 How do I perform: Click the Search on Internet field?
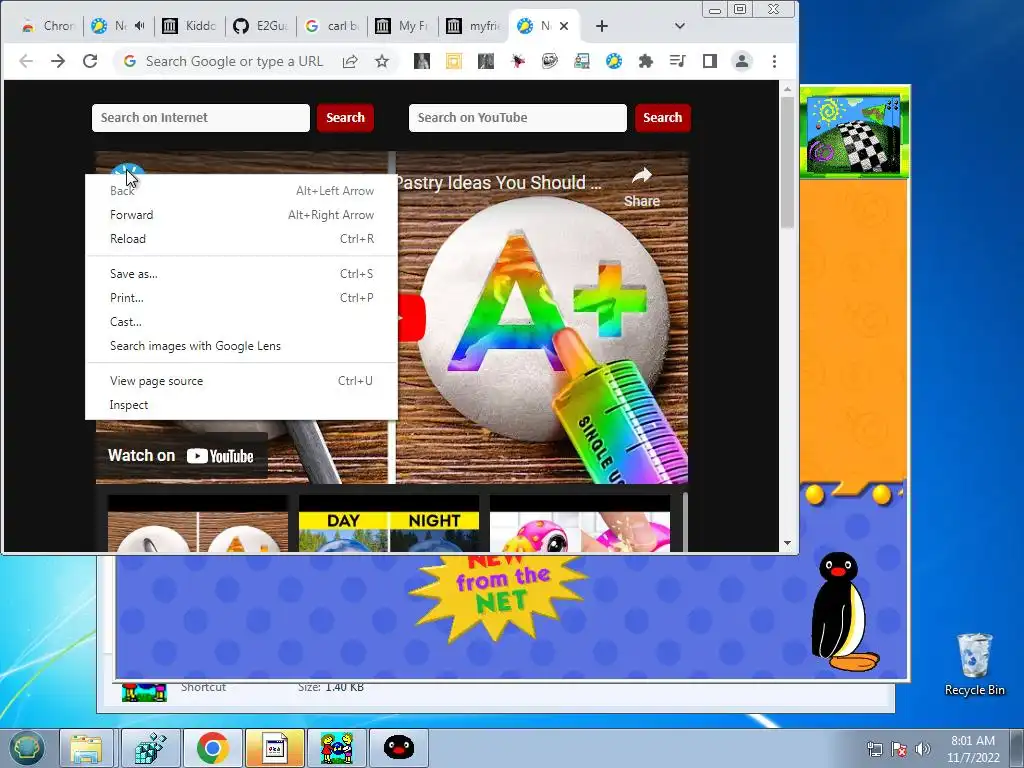(200, 118)
